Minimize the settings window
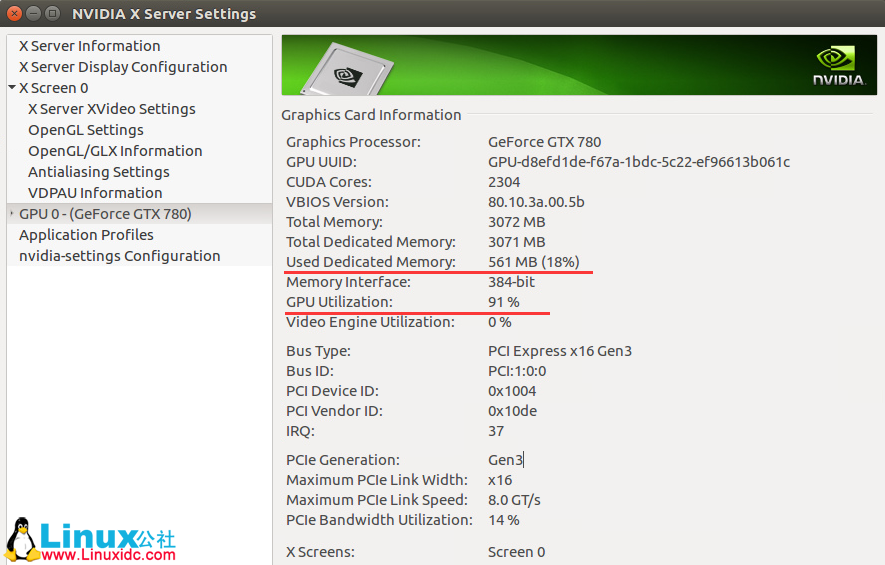Viewport: 885px width, 565px height. [34, 14]
